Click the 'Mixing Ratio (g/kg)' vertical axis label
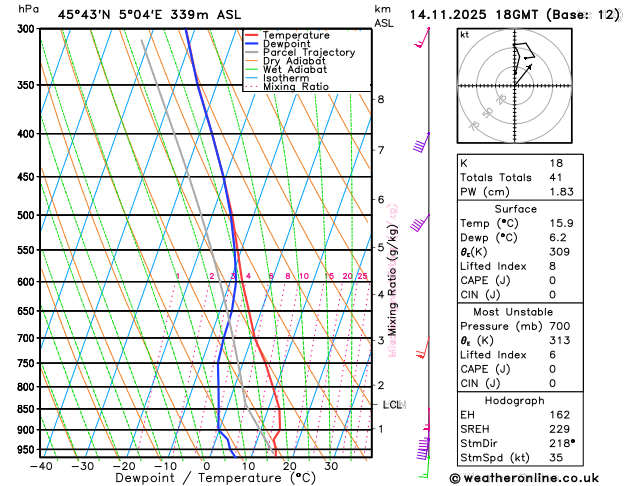 point(392,280)
